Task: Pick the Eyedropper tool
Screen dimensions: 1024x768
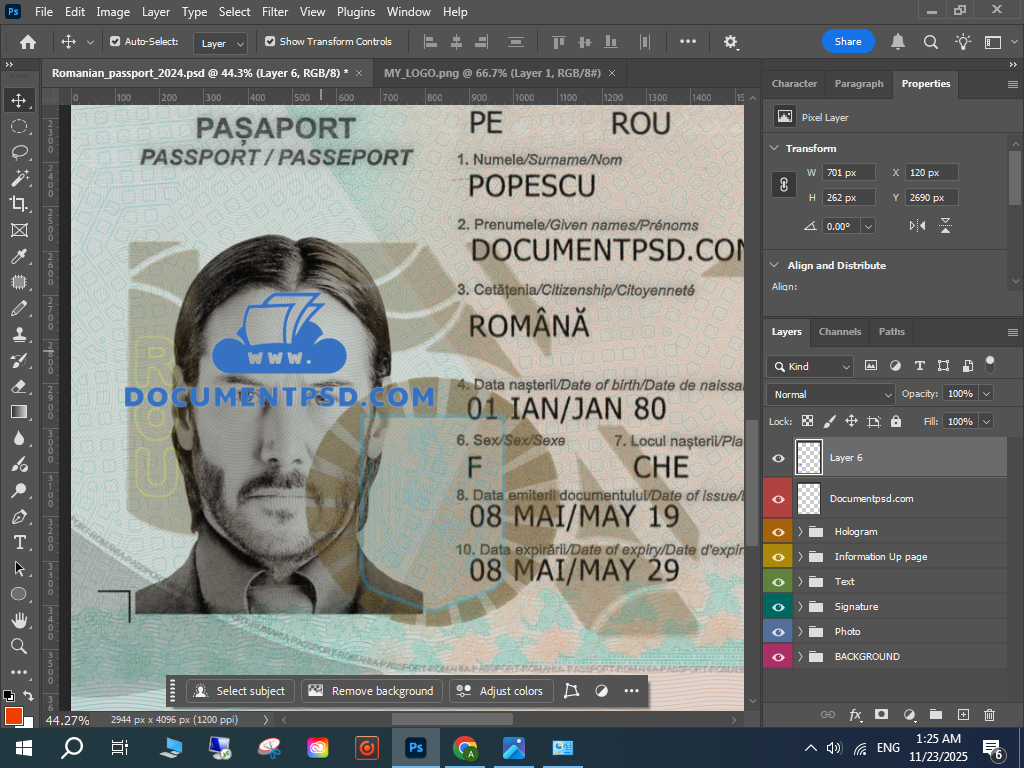Action: point(18,256)
